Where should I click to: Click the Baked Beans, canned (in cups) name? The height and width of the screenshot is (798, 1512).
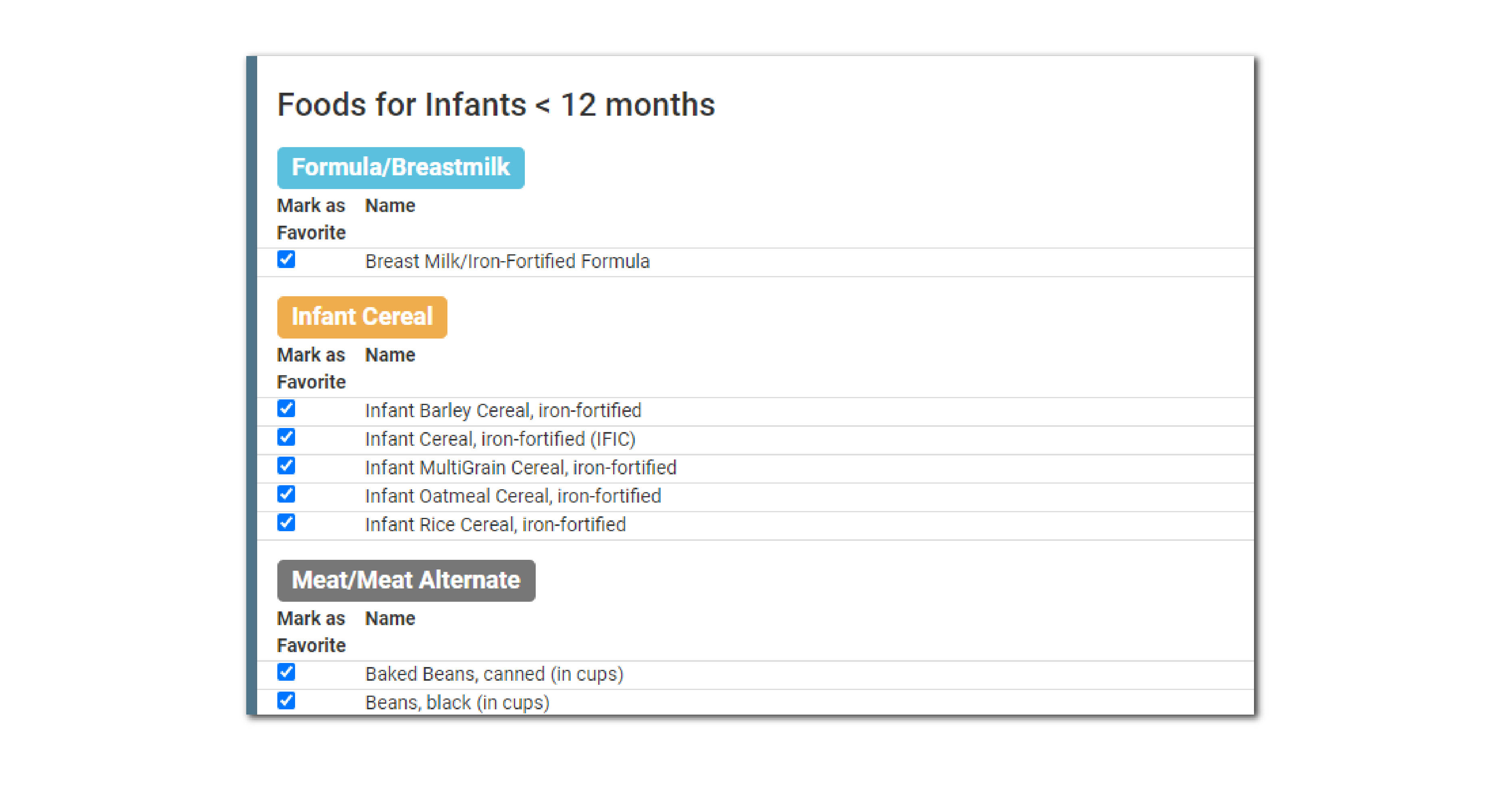point(494,674)
